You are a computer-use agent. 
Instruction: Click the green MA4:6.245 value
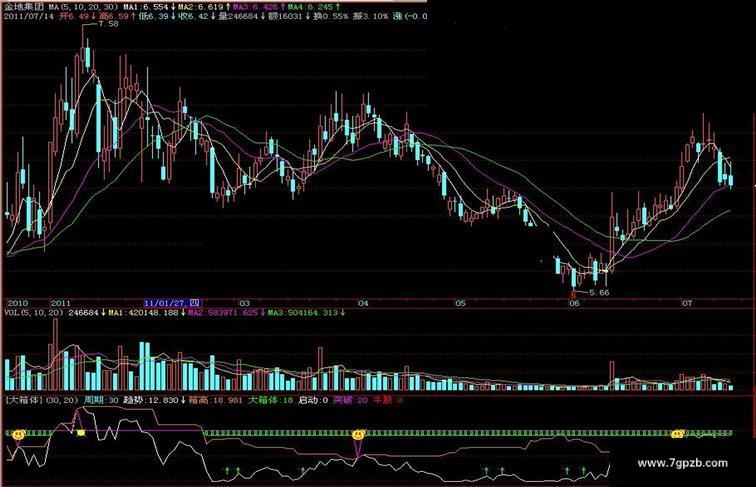pyautogui.click(x=310, y=7)
